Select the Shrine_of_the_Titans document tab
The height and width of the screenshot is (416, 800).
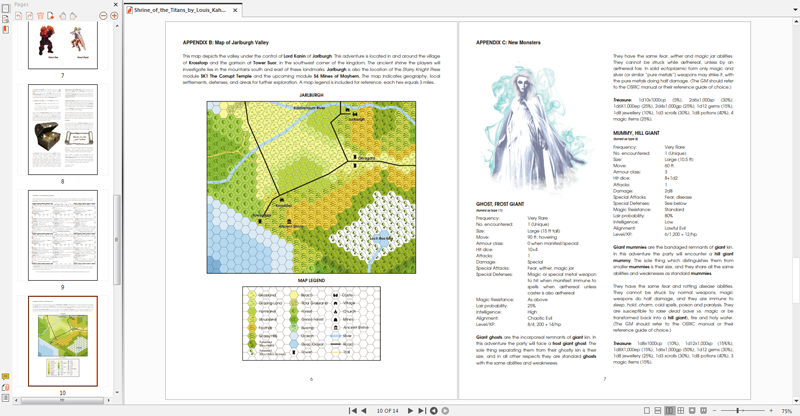[x=185, y=9]
